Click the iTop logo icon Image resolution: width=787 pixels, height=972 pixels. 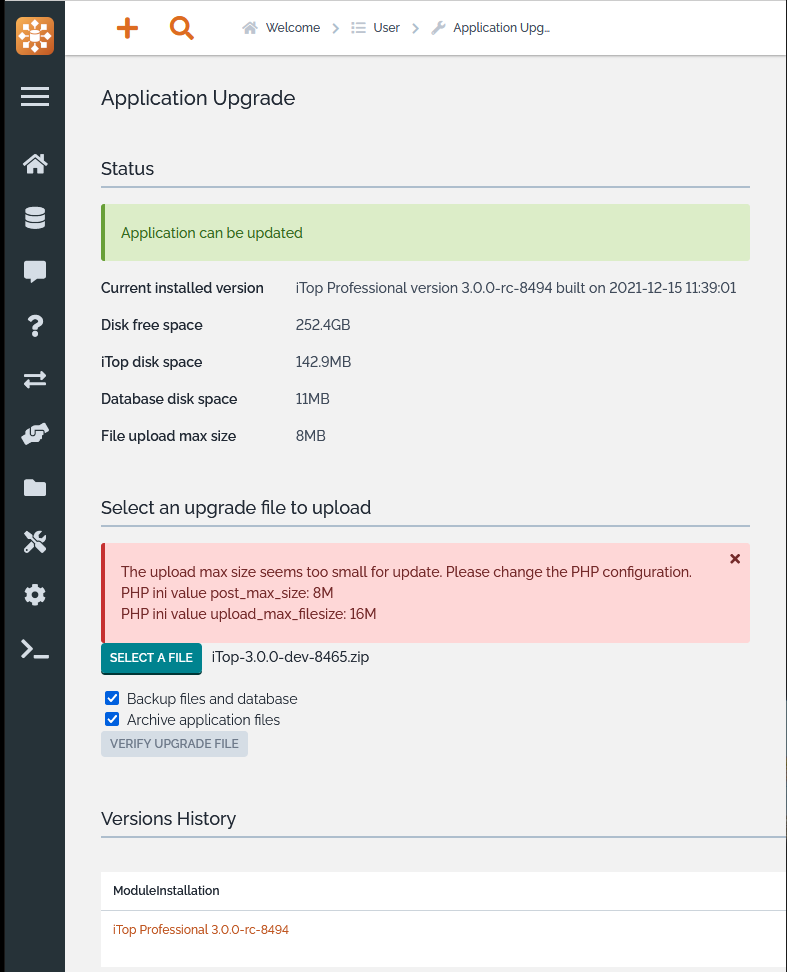click(x=34, y=36)
